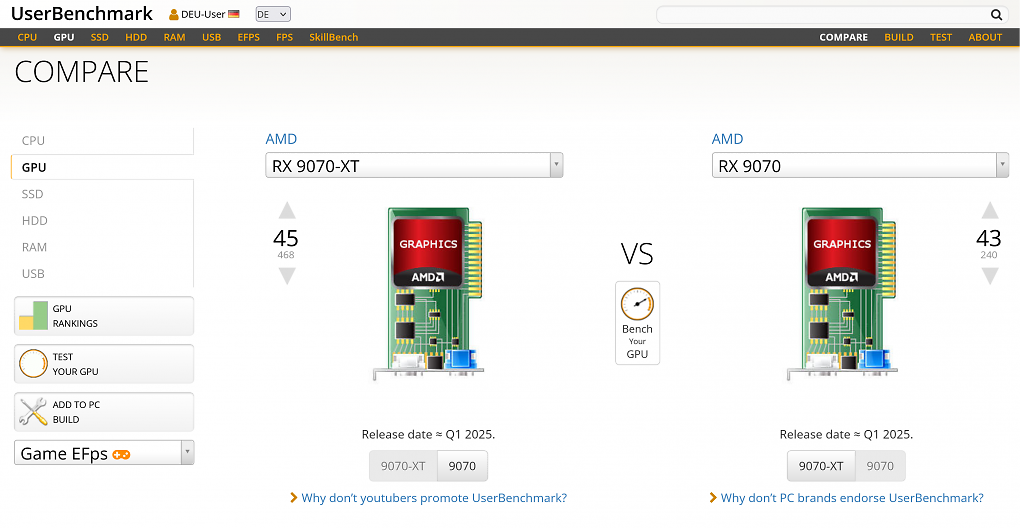Open CPU in the top navigation
The width and height of the screenshot is (1020, 528).
[27, 38]
